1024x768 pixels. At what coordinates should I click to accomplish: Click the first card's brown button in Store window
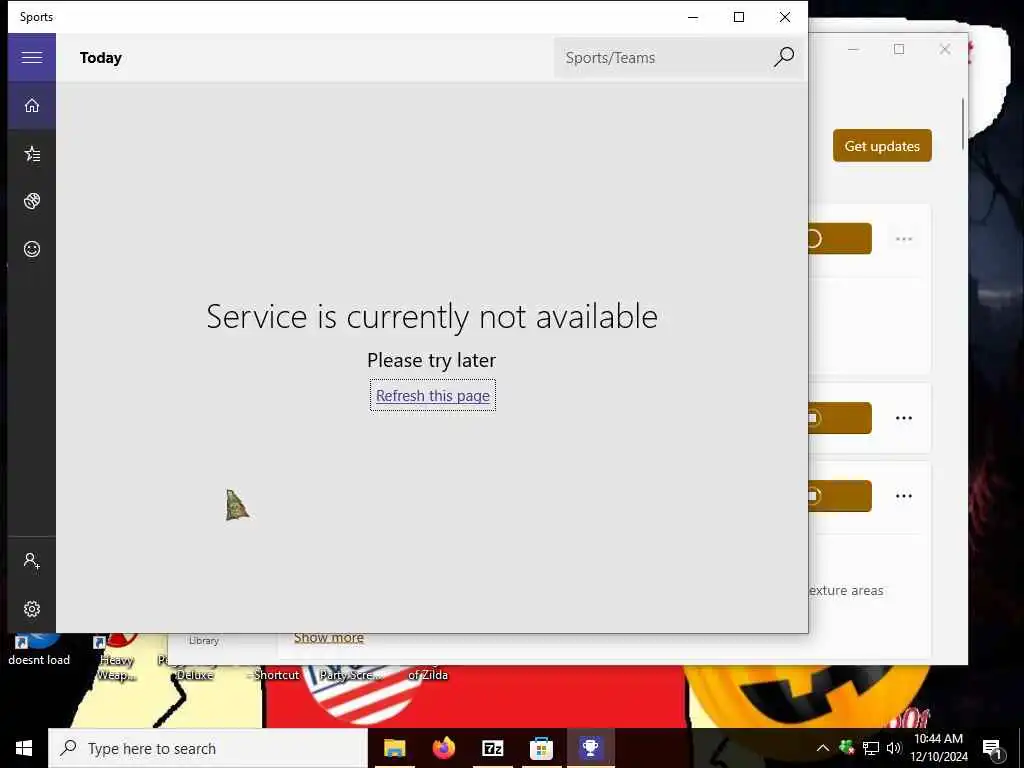point(840,238)
